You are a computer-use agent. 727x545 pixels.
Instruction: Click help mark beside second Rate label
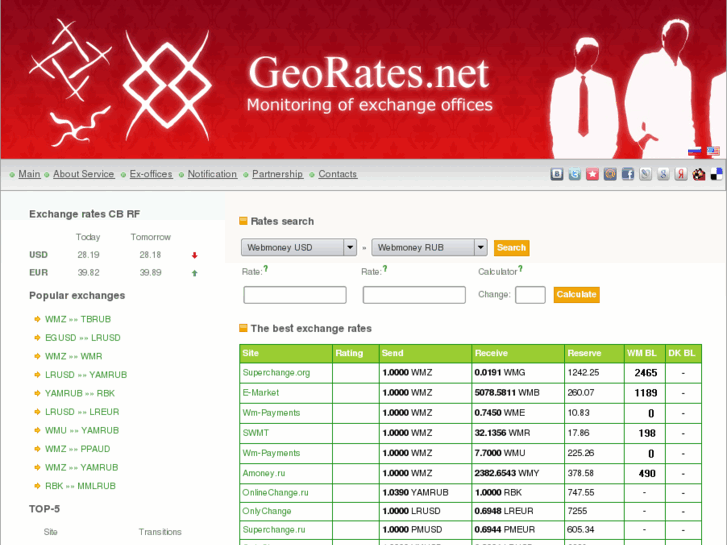coord(385,269)
